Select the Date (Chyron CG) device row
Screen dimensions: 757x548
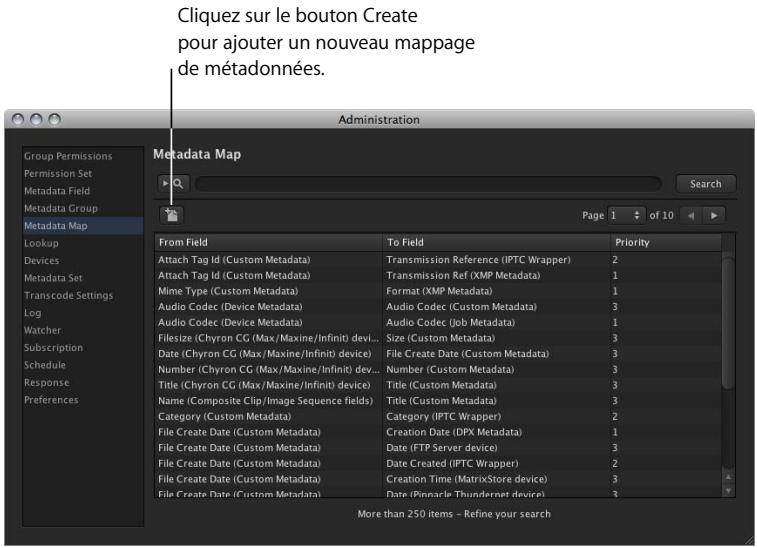click(x=438, y=354)
